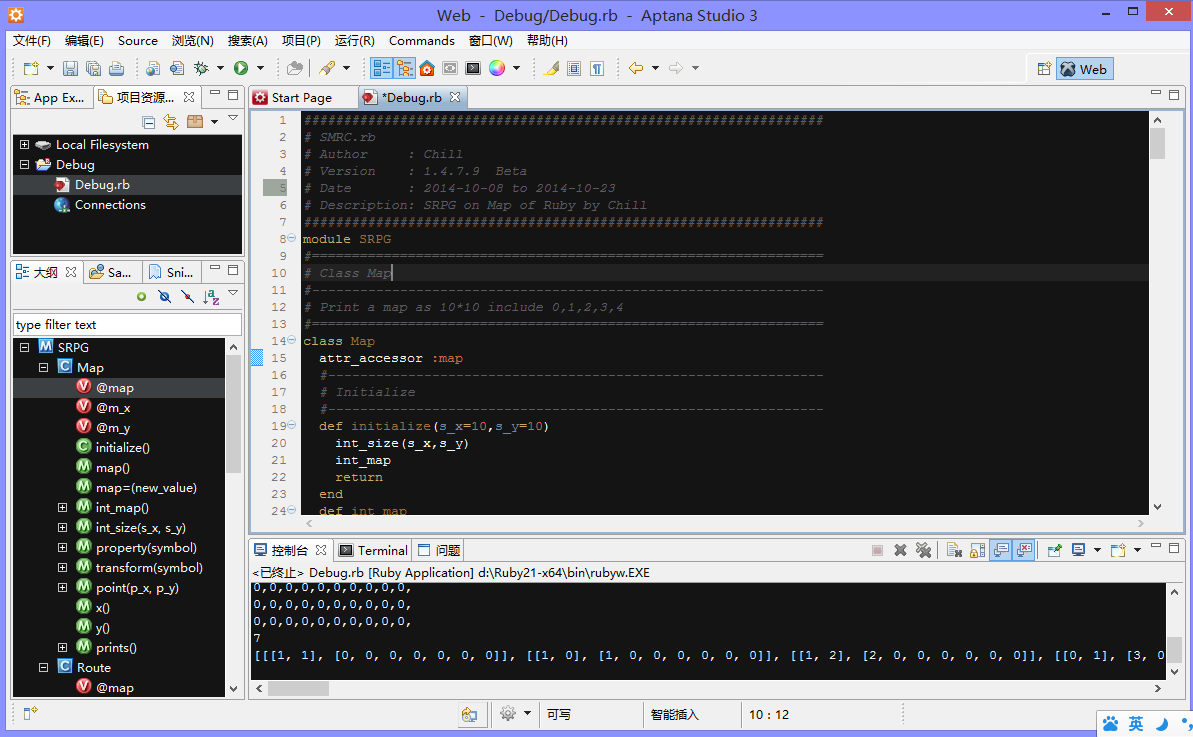Click the console horizontal scrollbar thumb

298,688
